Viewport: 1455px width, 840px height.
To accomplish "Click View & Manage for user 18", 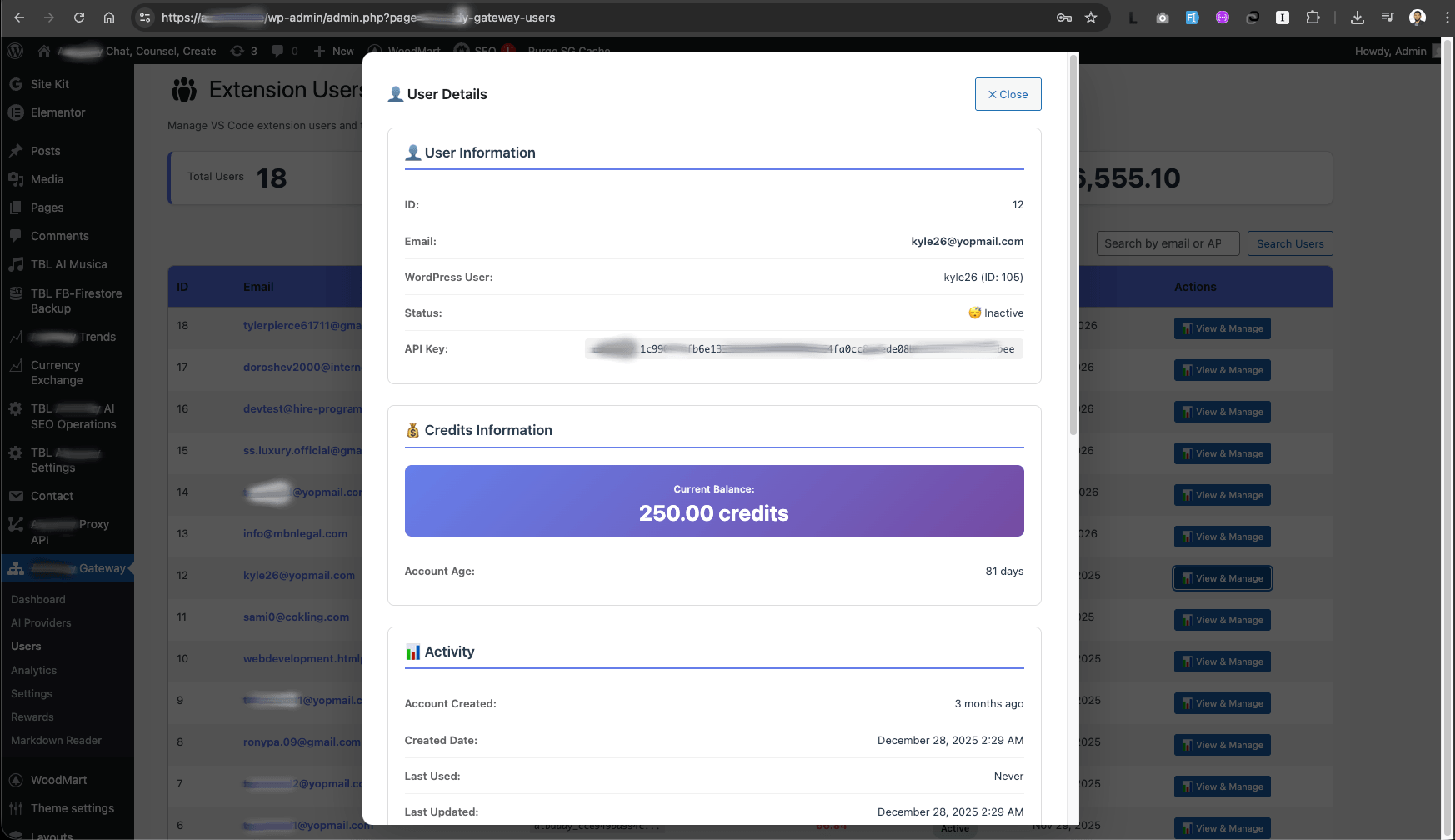I will pyautogui.click(x=1222, y=328).
